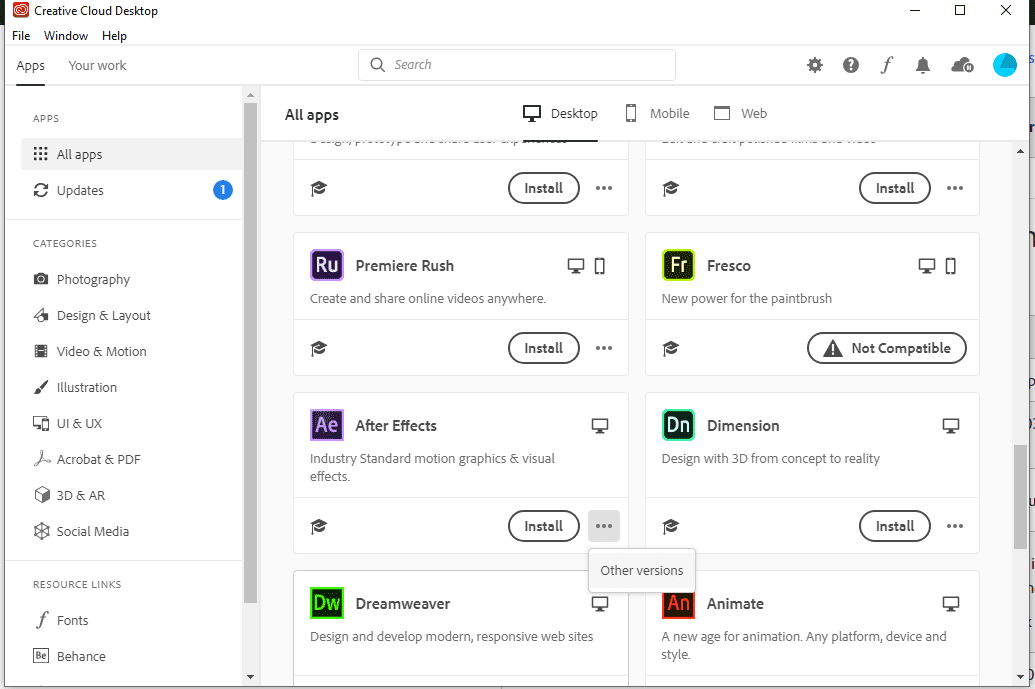
Task: Open more options for Premiere Rush
Action: pyautogui.click(x=604, y=348)
